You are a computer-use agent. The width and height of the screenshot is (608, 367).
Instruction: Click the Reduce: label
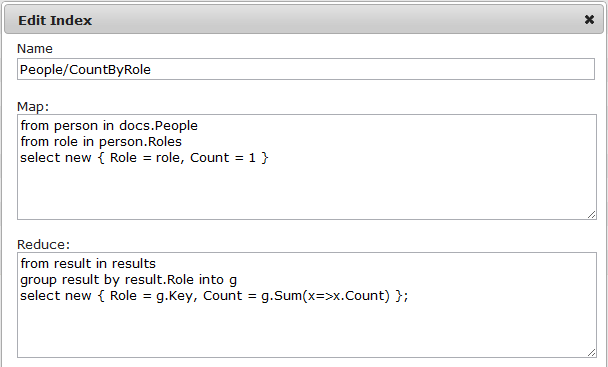43,244
